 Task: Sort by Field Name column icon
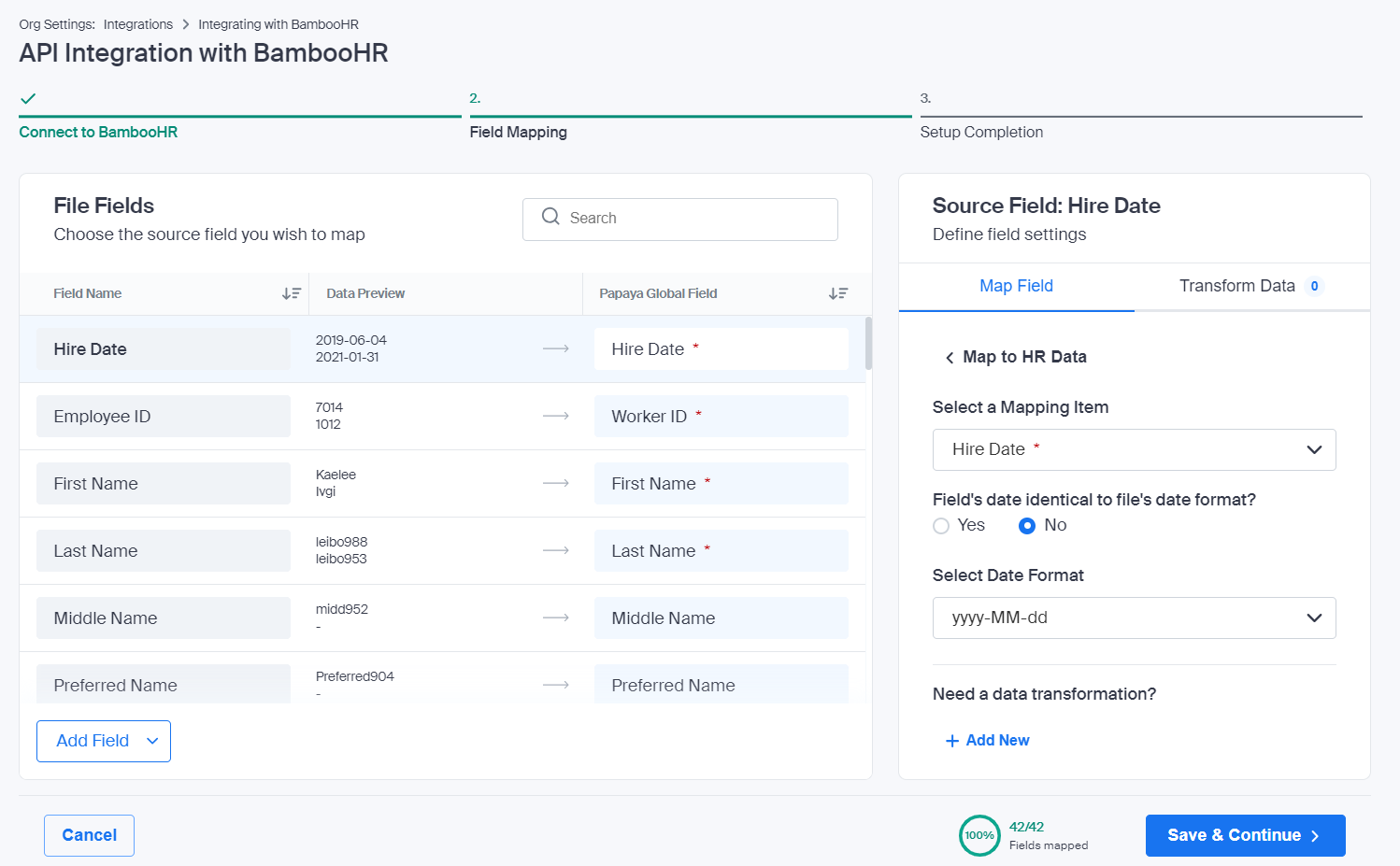292,293
